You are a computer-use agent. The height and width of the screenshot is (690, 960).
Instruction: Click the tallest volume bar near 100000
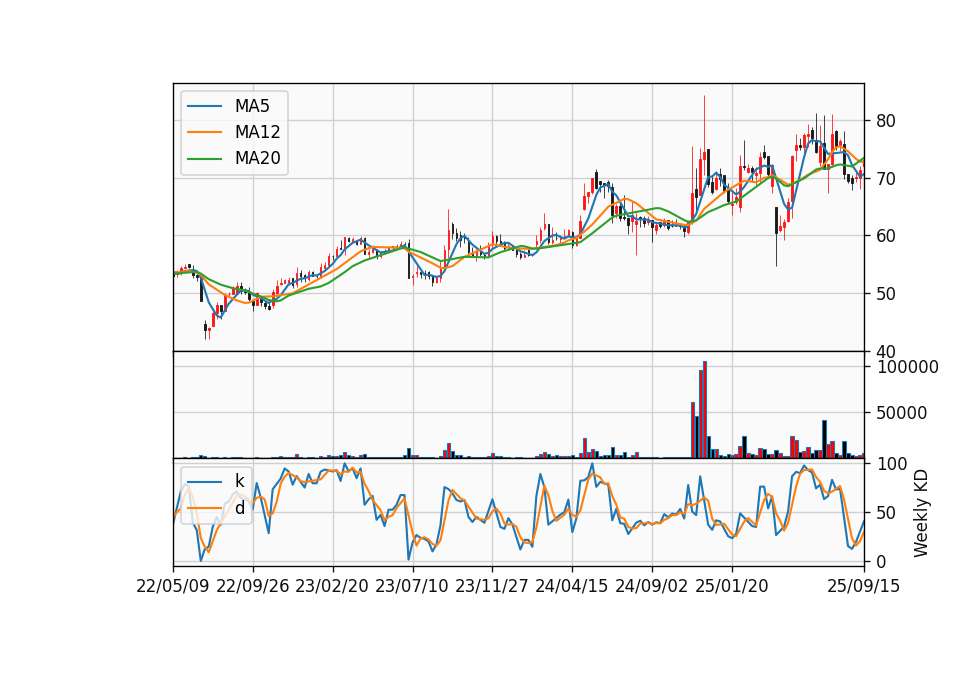705,410
